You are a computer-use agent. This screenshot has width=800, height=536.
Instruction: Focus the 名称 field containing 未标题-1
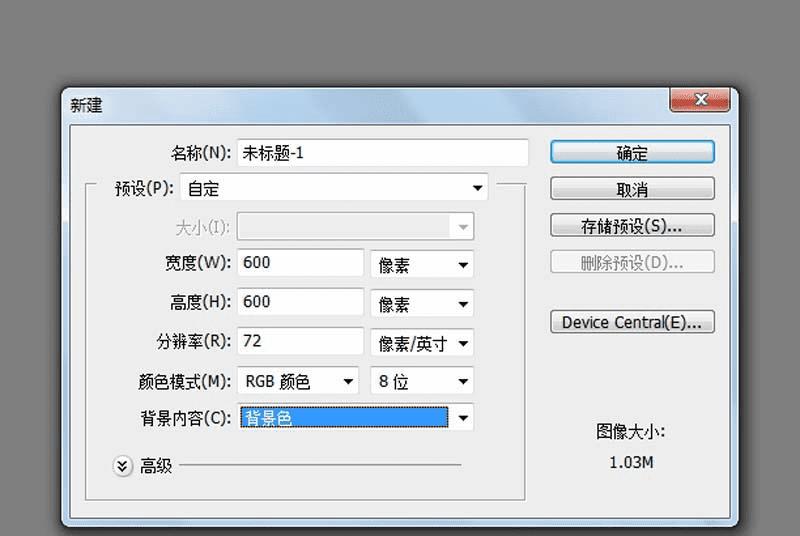tap(383, 152)
